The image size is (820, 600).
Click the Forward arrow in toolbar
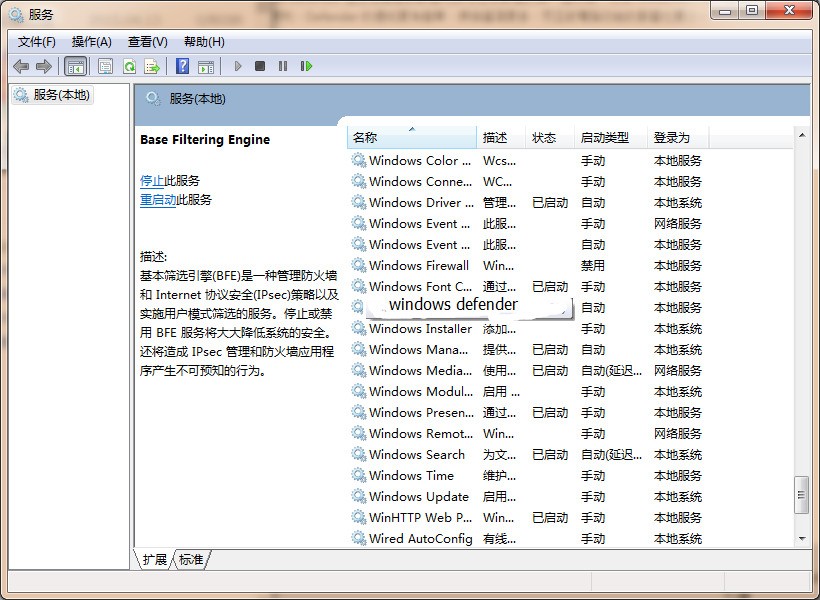pos(44,66)
